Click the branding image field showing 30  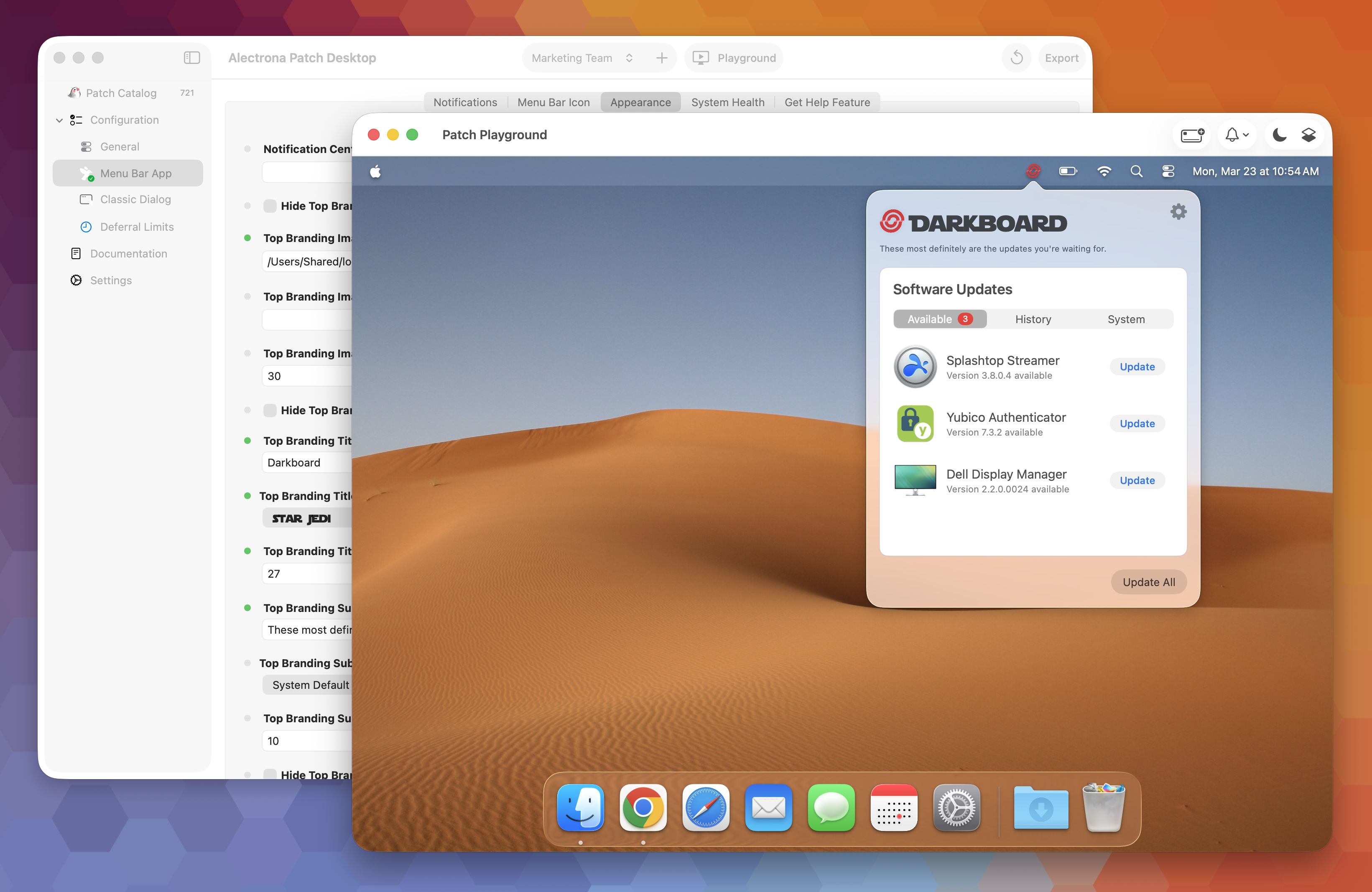(x=307, y=376)
